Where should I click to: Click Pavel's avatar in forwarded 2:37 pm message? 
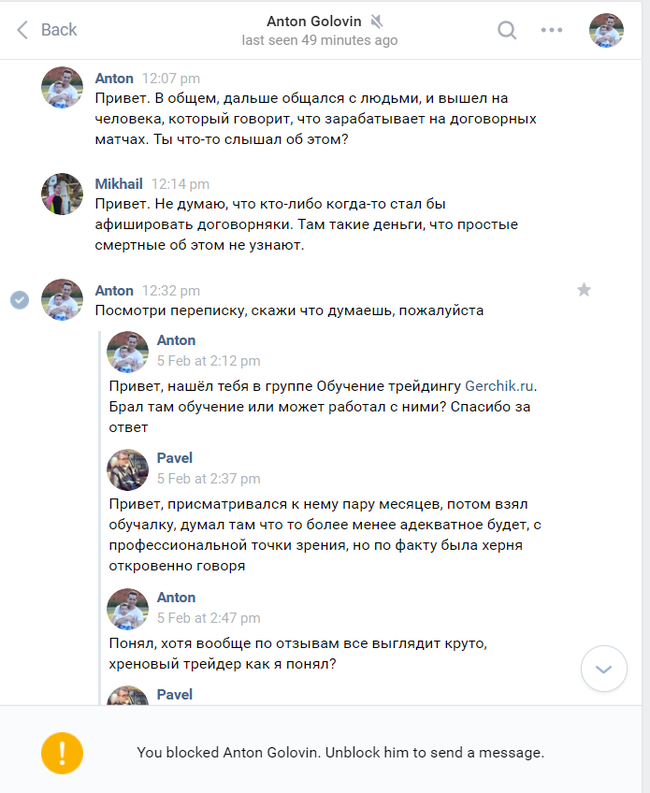127,469
